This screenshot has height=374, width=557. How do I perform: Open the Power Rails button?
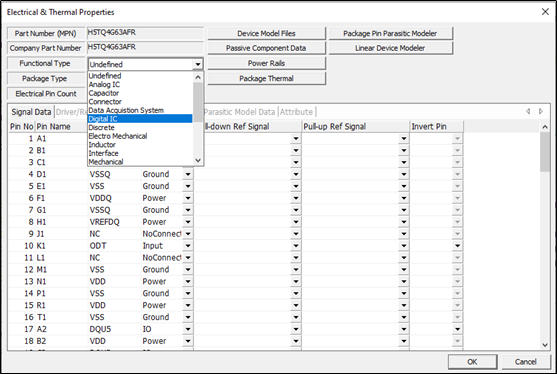(266, 63)
